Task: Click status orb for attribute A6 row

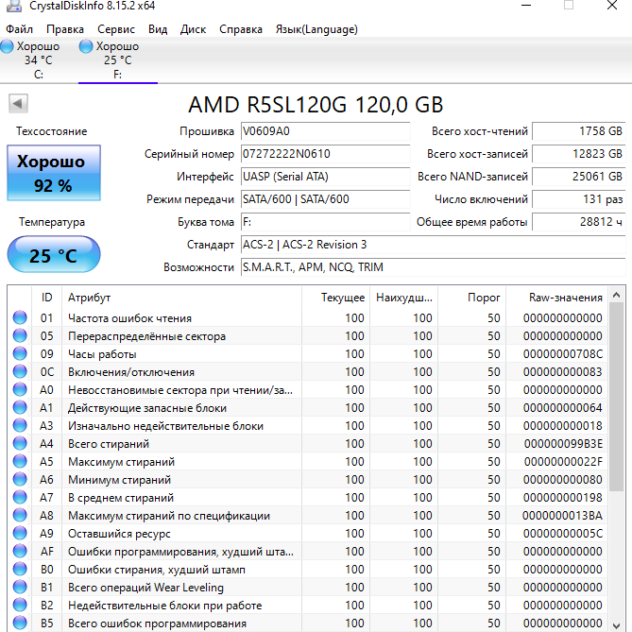Action: 20,479
